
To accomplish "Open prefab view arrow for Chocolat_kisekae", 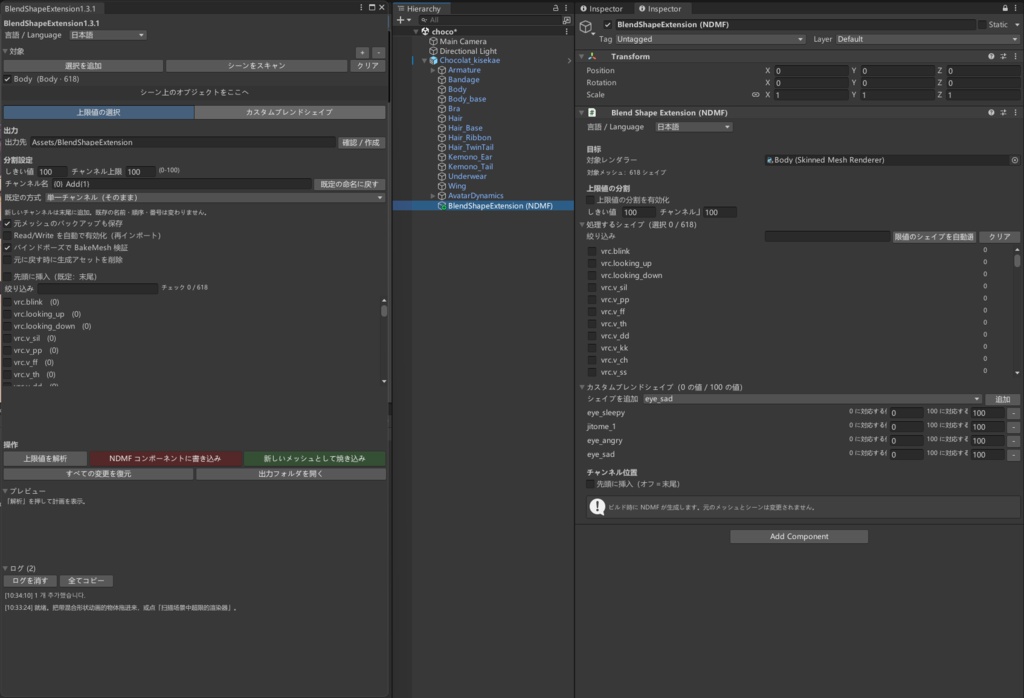I will pos(569,61).
